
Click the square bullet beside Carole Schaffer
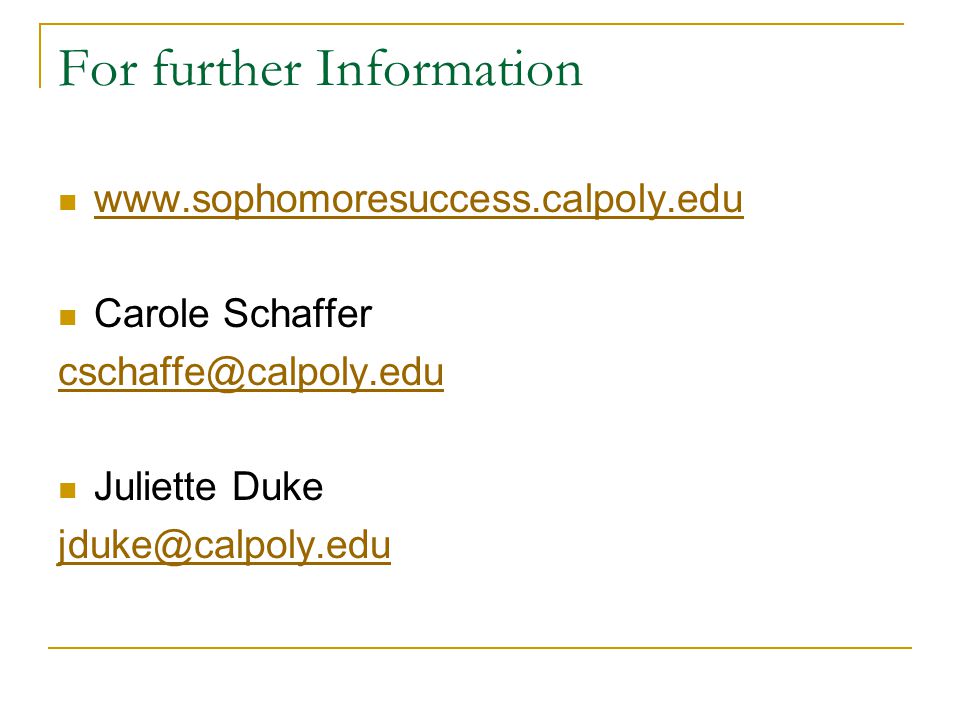[67, 317]
